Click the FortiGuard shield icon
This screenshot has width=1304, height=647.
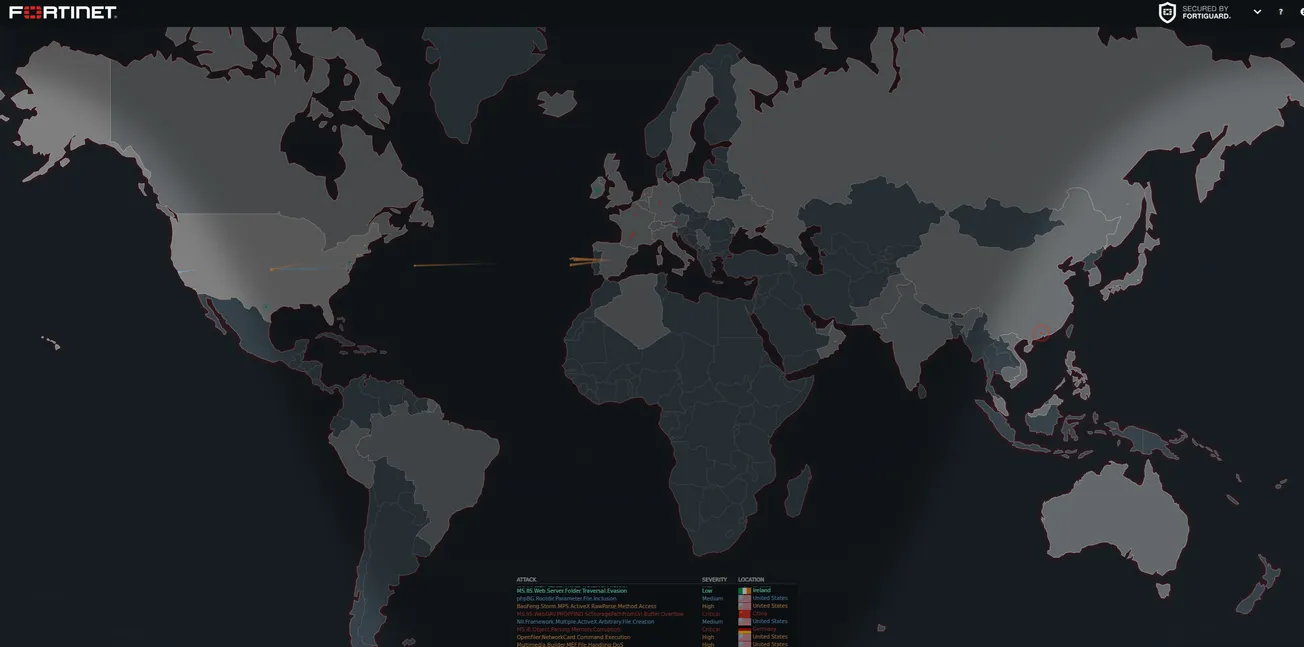[1167, 13]
